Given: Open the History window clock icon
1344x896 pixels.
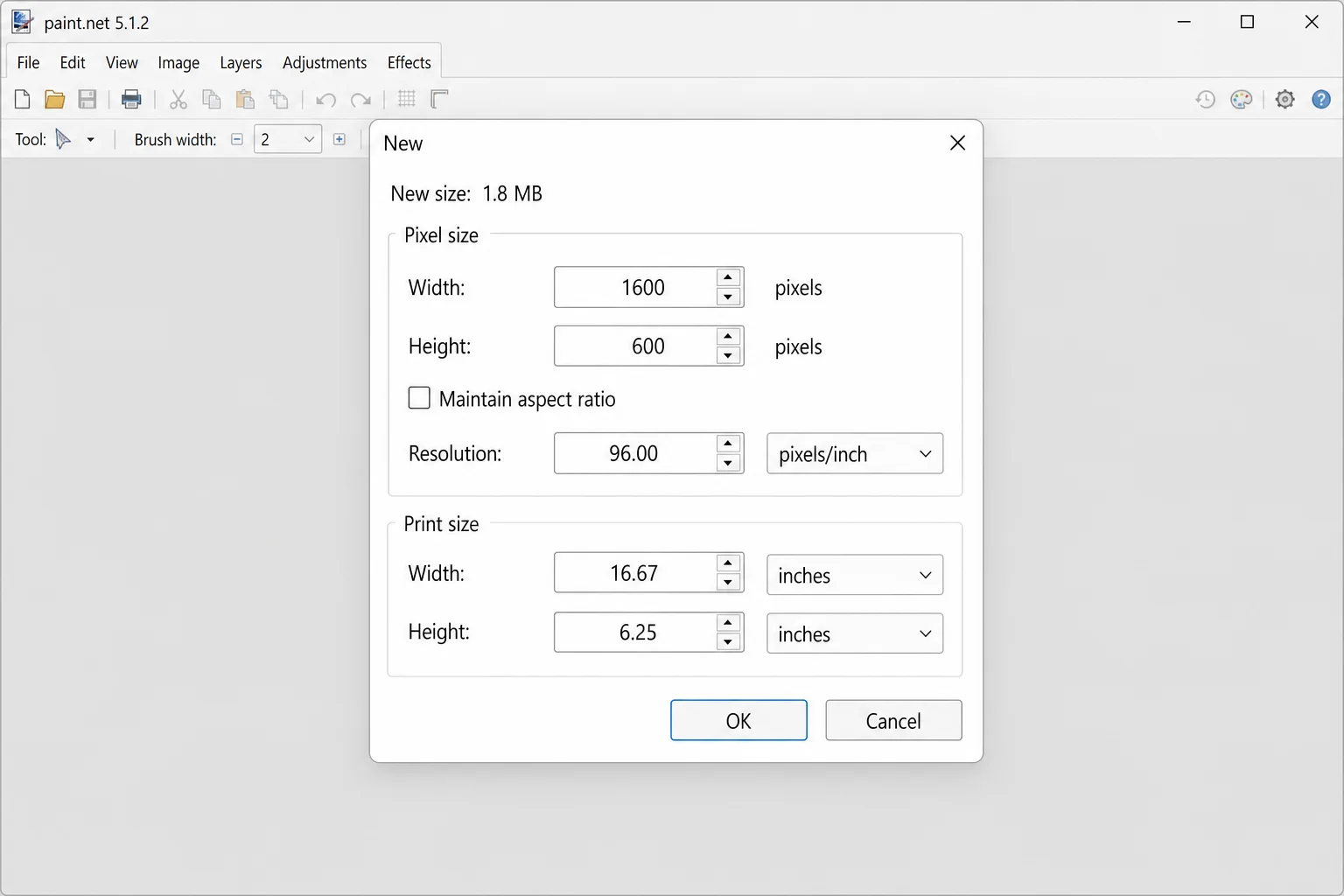Looking at the screenshot, I should 1205,99.
